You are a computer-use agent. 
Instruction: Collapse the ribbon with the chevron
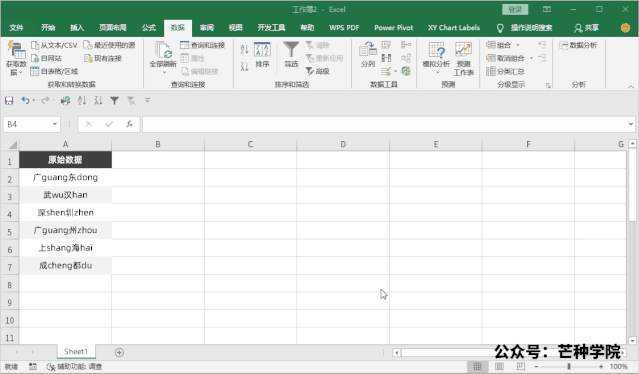[x=631, y=86]
